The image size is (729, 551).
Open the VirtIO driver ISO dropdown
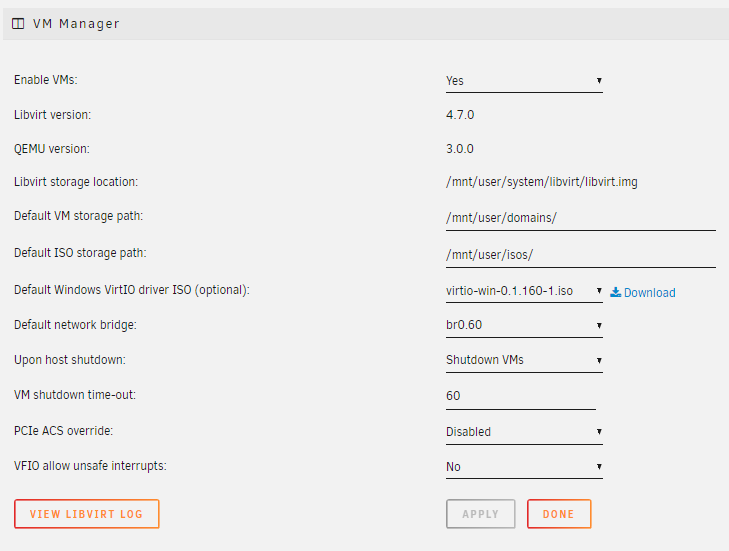click(524, 291)
